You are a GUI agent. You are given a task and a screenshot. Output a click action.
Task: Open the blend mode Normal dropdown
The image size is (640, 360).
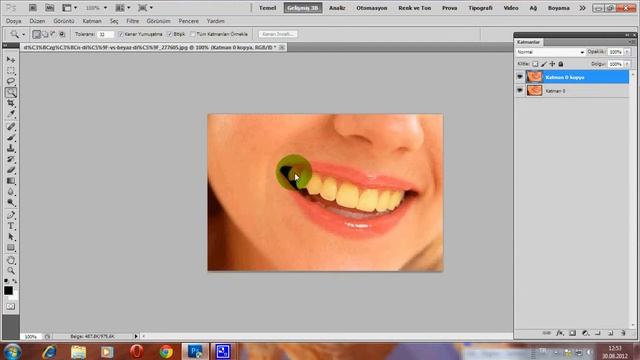coord(550,52)
